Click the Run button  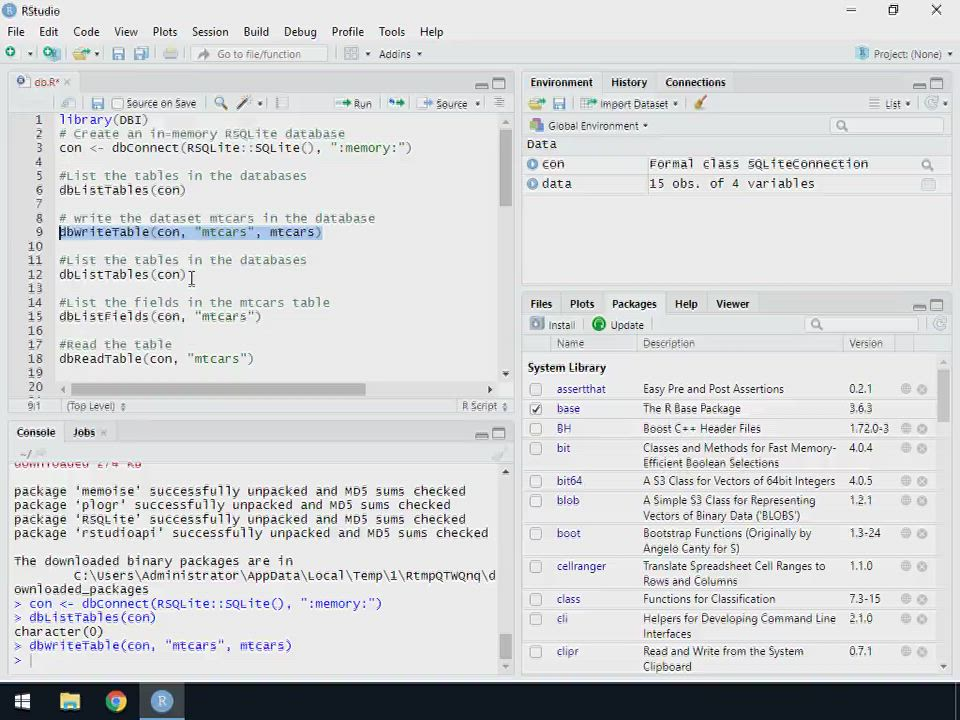tap(355, 103)
